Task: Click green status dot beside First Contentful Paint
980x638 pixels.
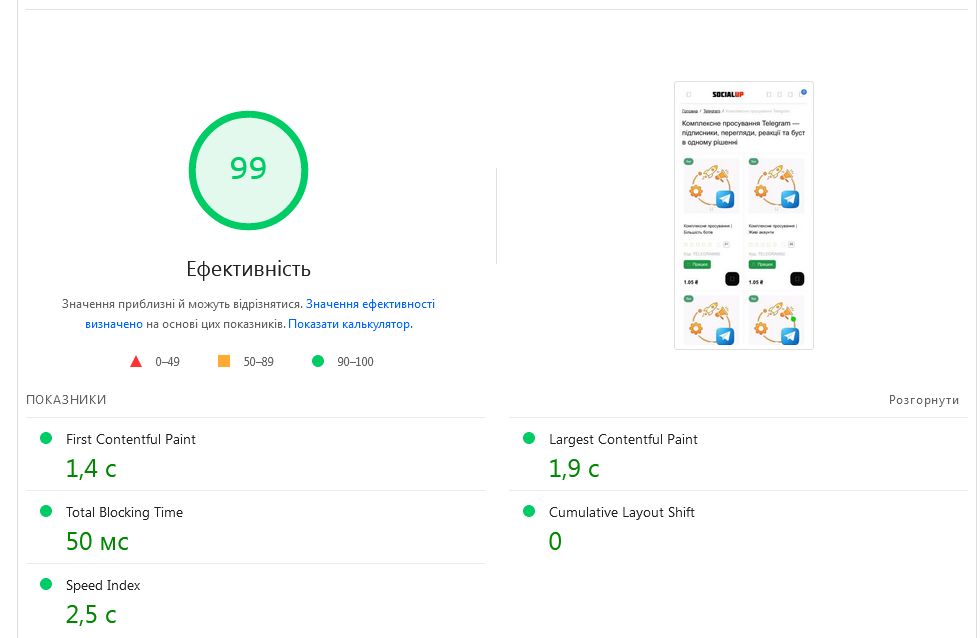Action: click(x=45, y=438)
